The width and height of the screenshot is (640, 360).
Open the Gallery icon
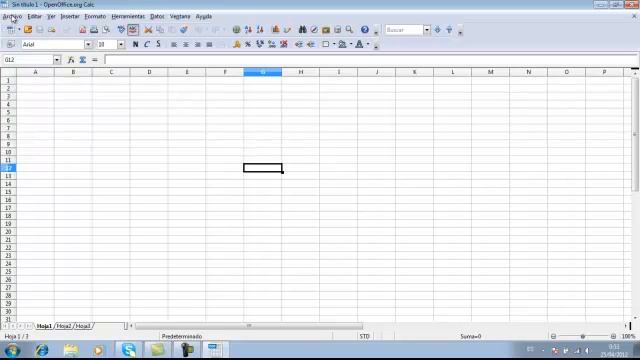326,30
